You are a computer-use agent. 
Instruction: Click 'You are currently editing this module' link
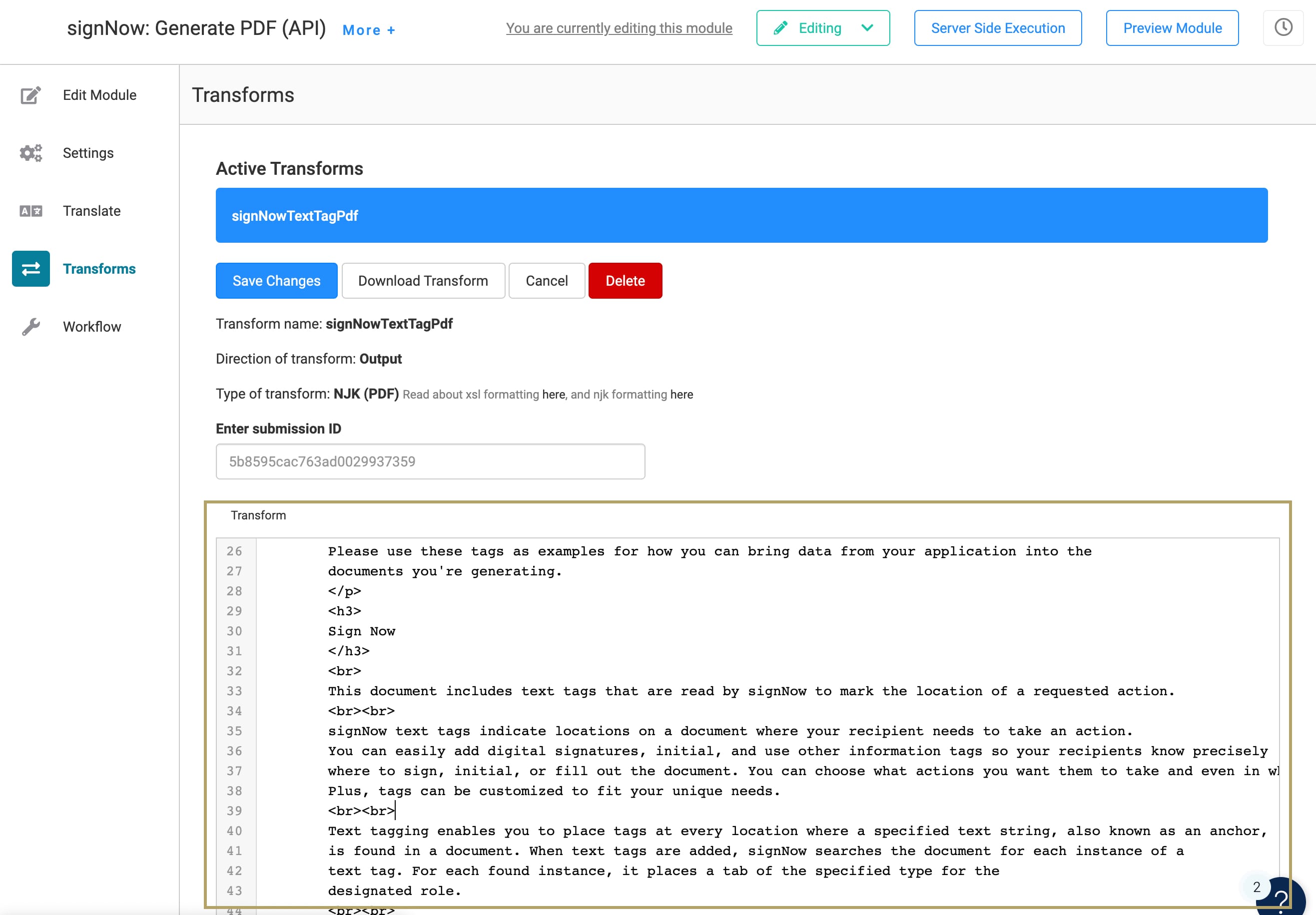619,28
